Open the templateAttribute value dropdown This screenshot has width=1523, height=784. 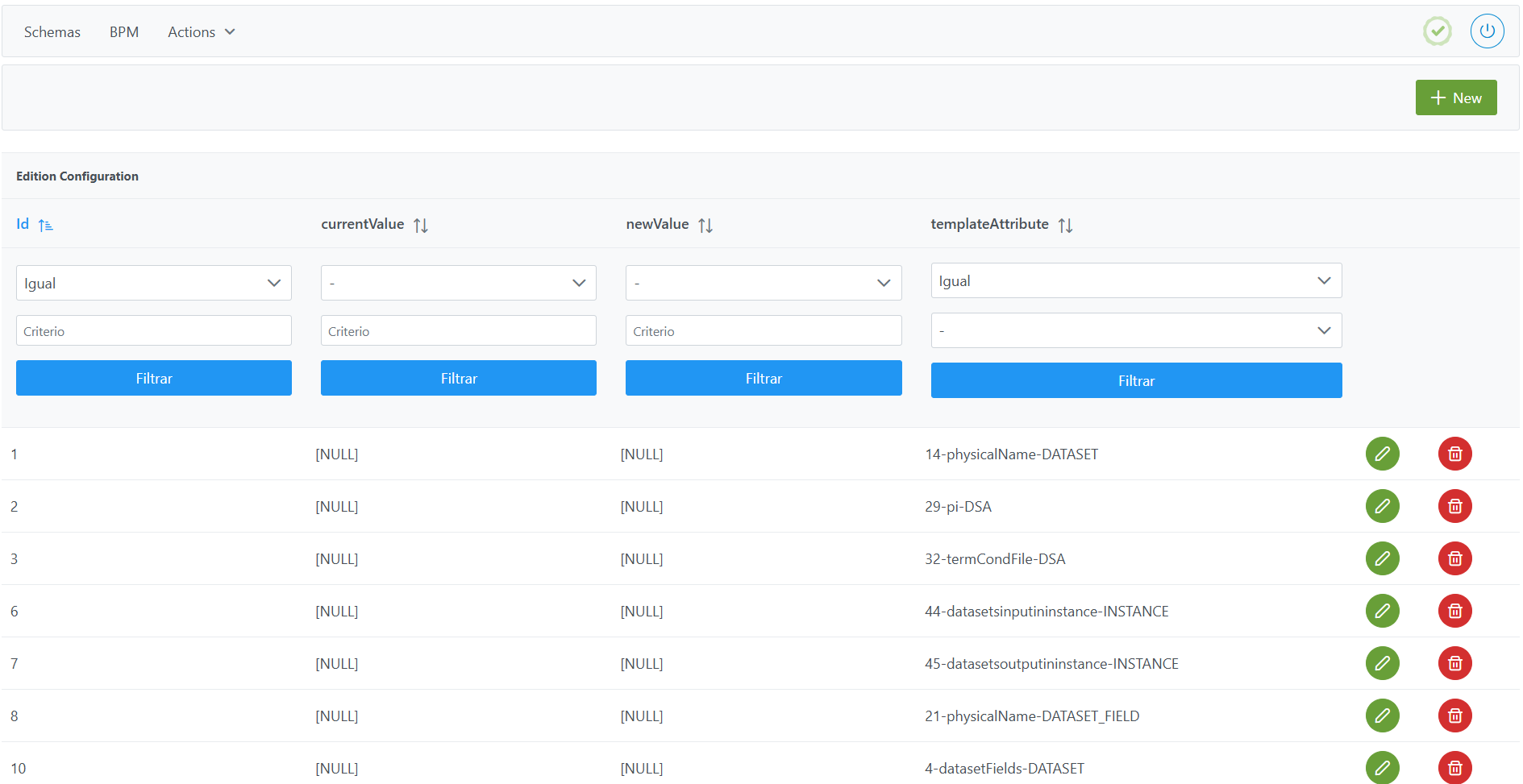(x=1135, y=330)
